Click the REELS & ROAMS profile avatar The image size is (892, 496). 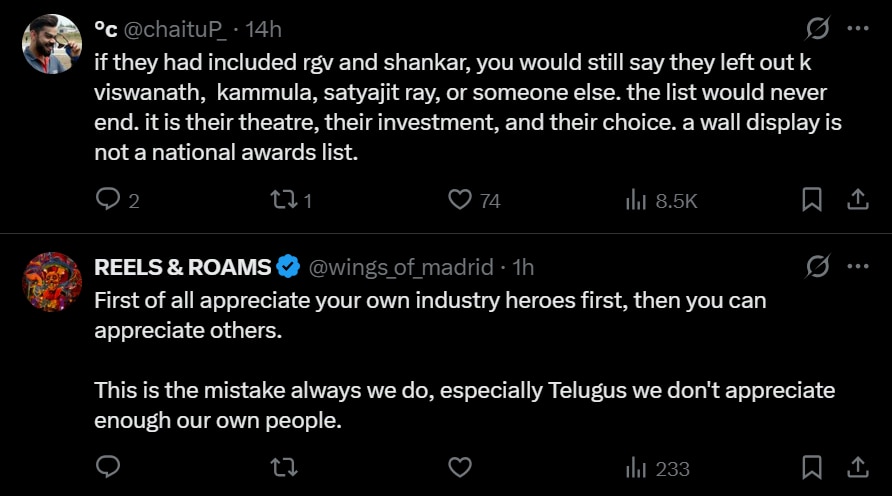point(52,281)
